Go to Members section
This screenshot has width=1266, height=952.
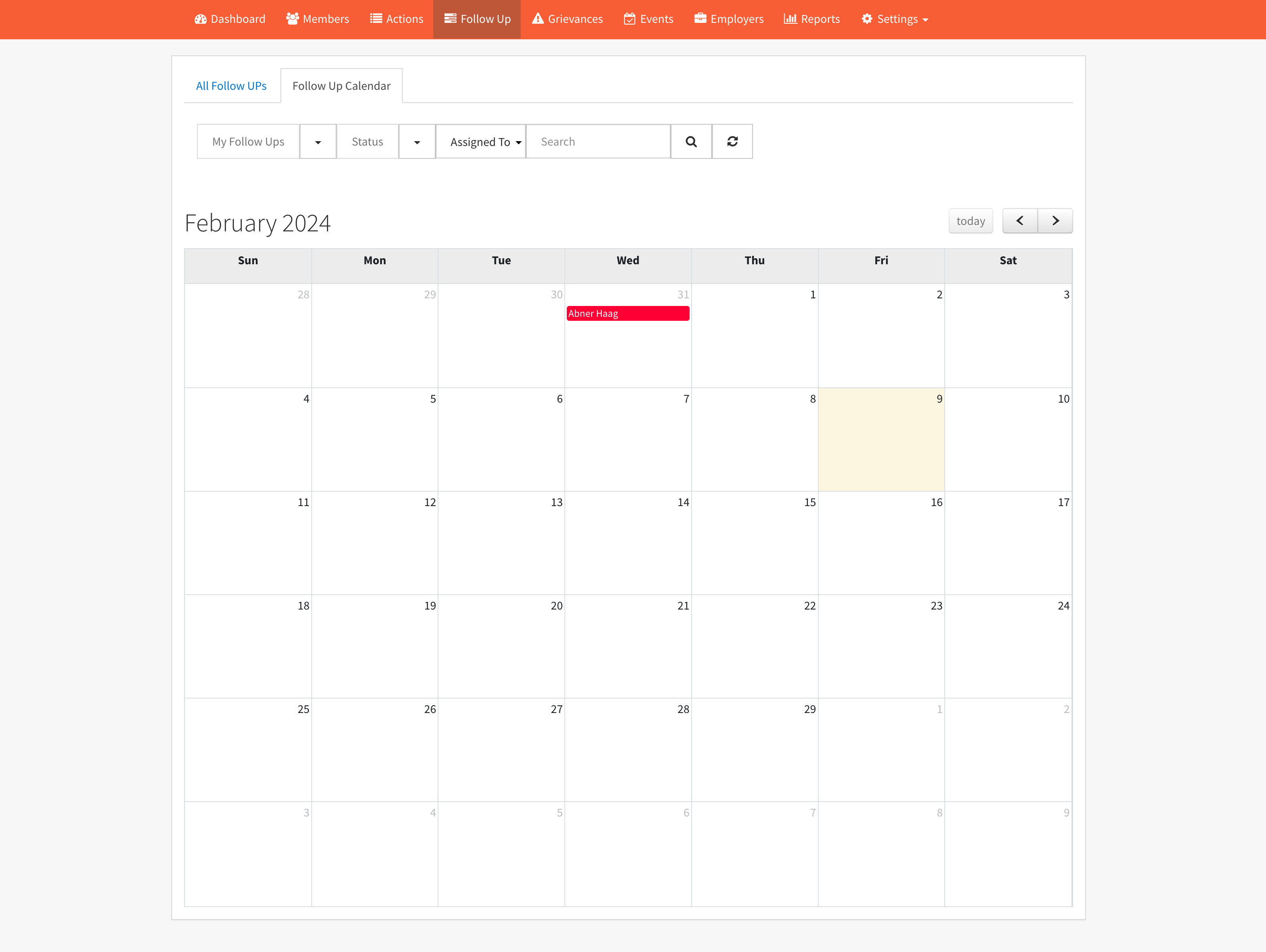pos(317,19)
